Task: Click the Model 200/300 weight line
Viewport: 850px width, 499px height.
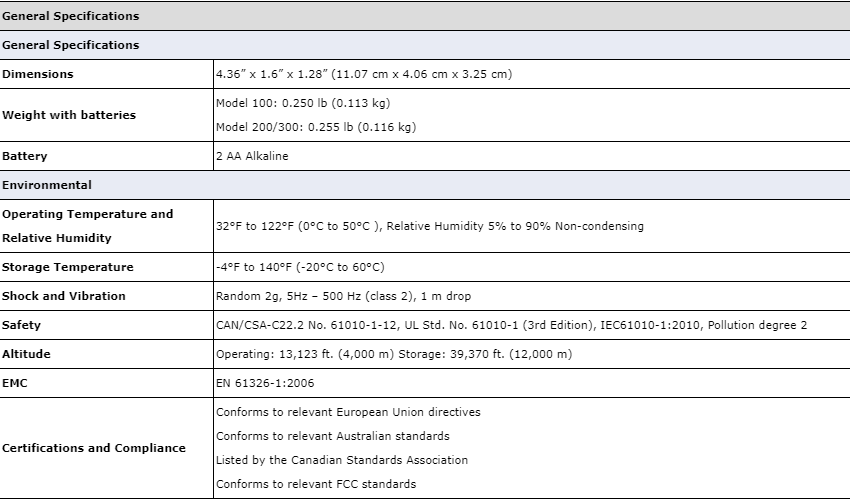Action: click(x=316, y=127)
